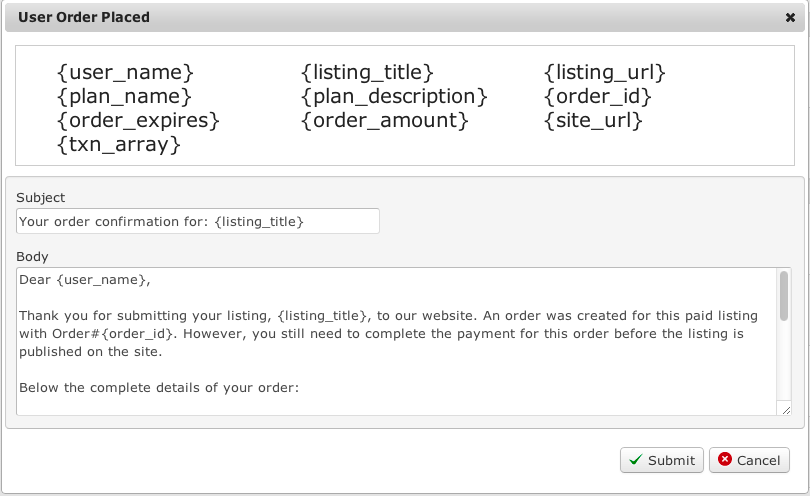Grab the Body text area scrollbar thumb
Image resolution: width=810 pixels, height=496 pixels.
(784, 296)
